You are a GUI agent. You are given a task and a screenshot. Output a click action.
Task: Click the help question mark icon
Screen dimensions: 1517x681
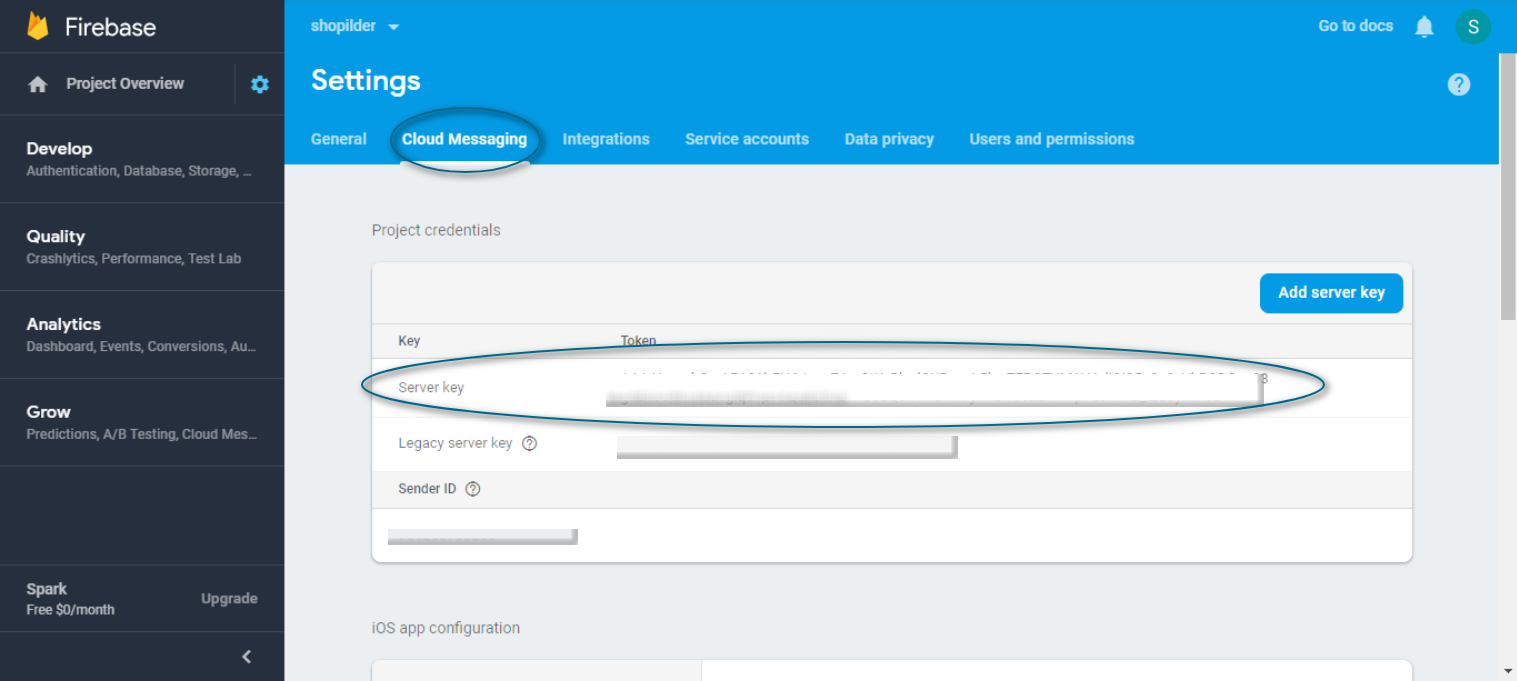(x=1459, y=84)
